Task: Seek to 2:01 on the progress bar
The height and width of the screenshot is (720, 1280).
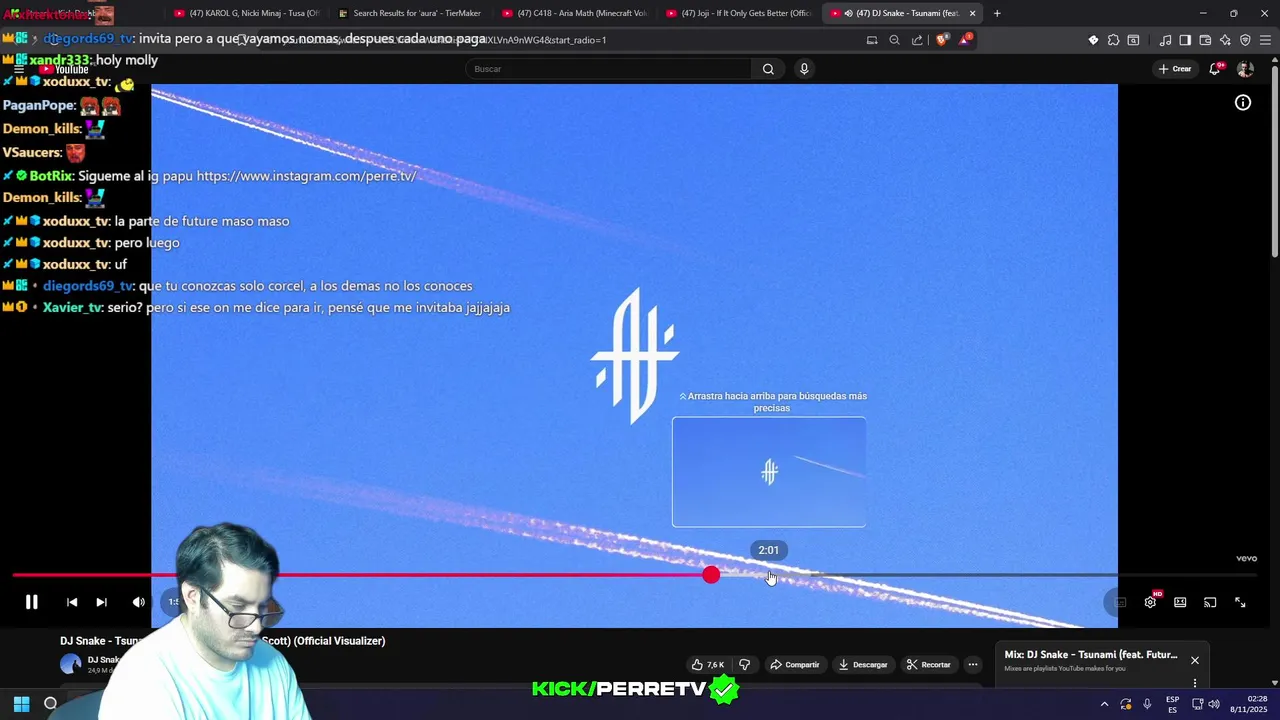Action: (x=768, y=575)
